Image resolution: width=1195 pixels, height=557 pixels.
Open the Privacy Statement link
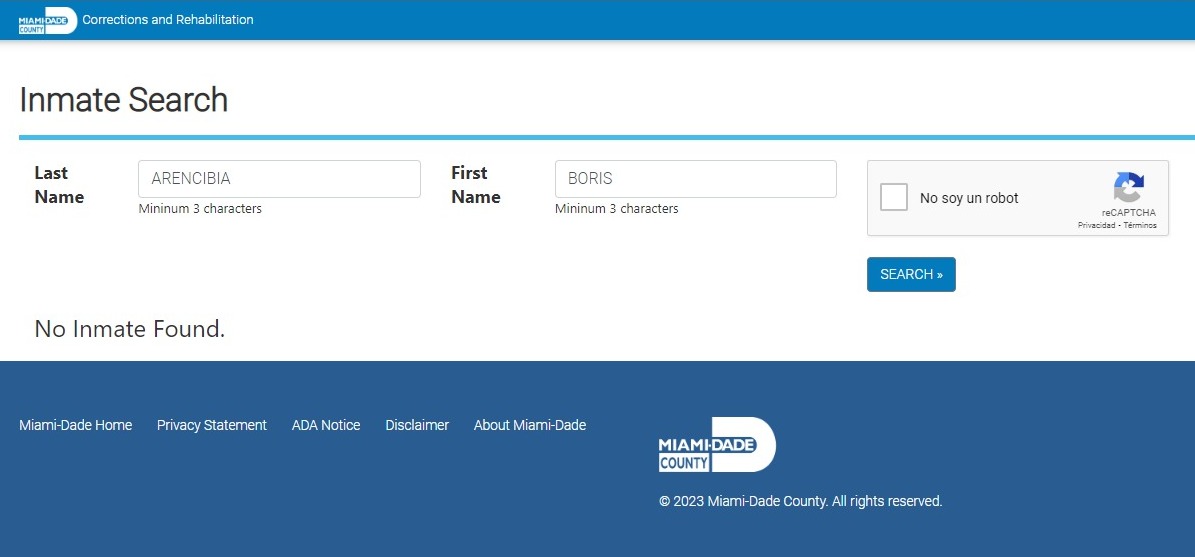[212, 425]
